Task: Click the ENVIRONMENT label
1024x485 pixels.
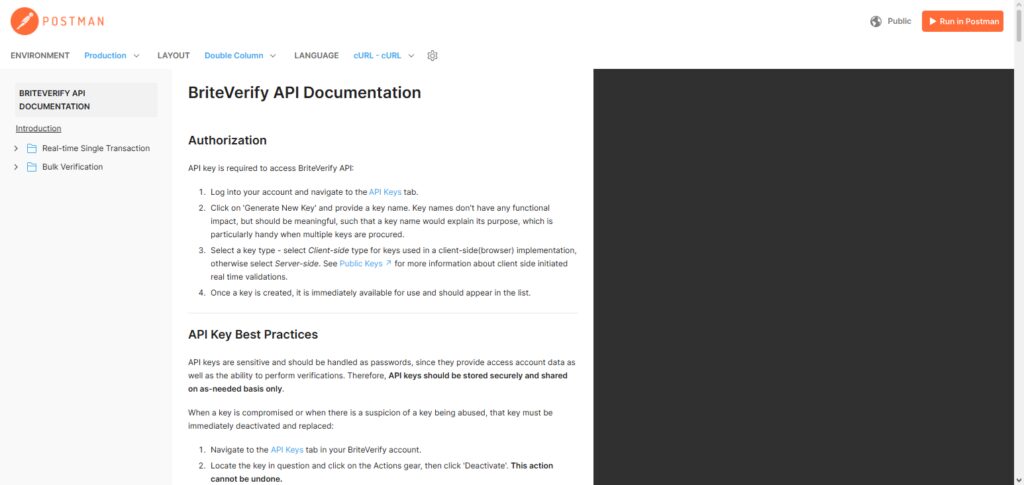Action: [40, 55]
